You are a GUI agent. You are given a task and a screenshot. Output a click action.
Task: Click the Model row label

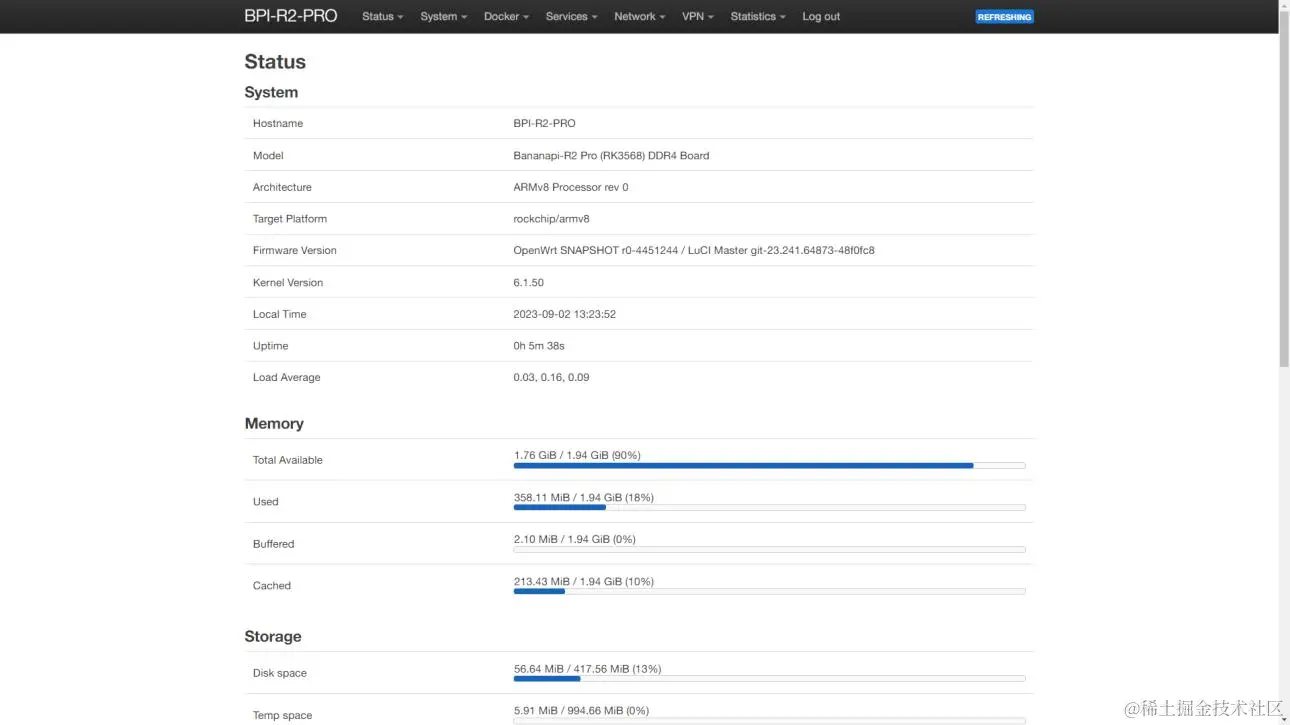tap(268, 156)
